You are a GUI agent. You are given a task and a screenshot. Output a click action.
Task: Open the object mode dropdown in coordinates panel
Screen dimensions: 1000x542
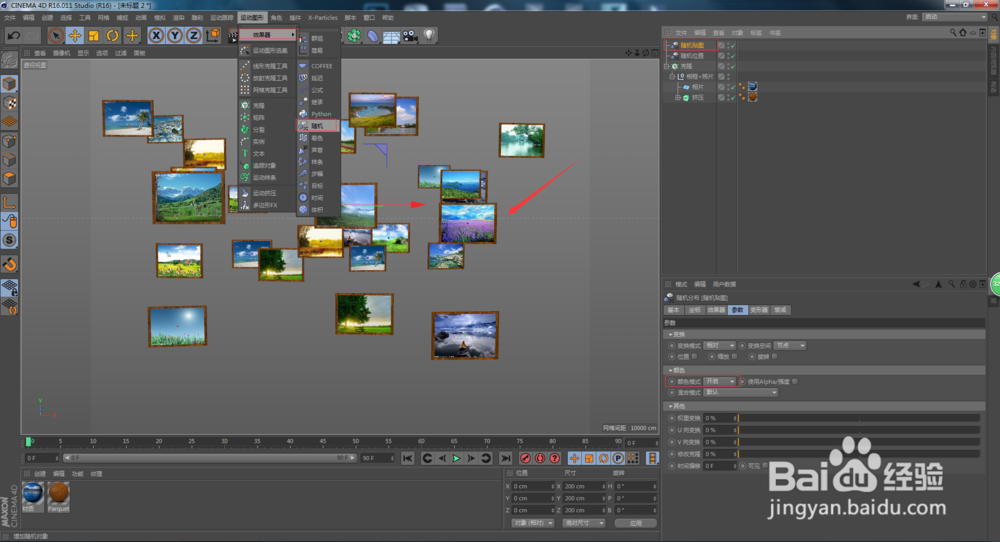tap(533, 523)
